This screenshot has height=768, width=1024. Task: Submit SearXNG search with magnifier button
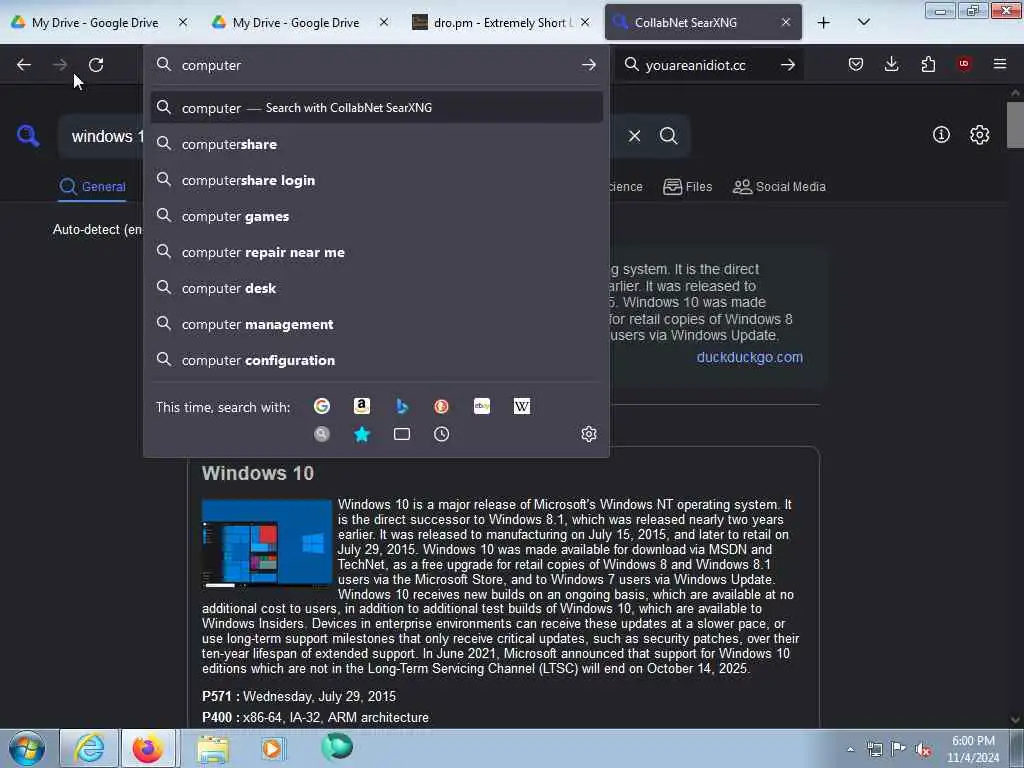coord(668,136)
